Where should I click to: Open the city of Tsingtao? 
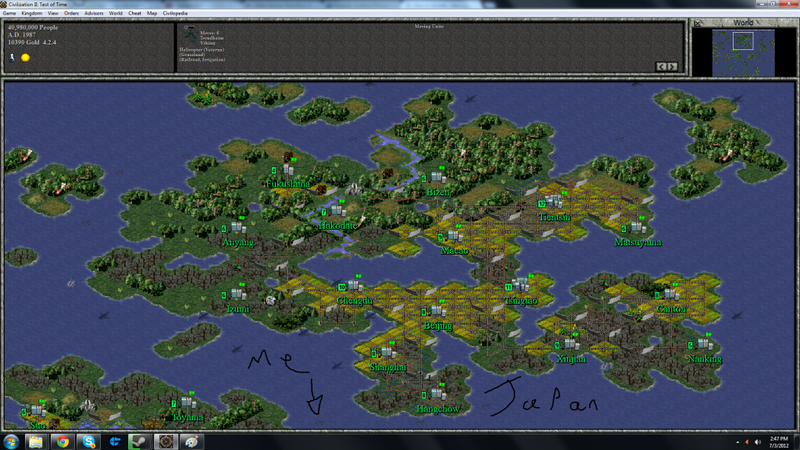tap(521, 286)
